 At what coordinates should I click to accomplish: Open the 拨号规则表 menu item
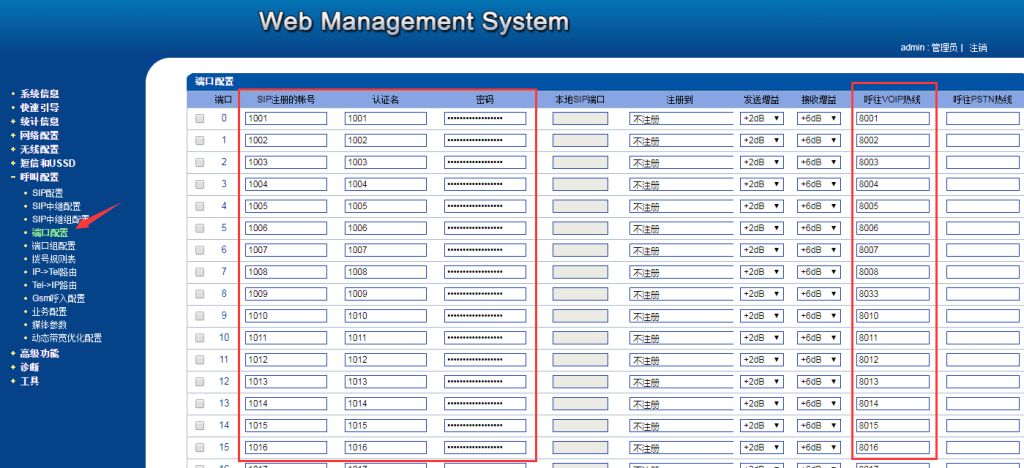(53, 258)
